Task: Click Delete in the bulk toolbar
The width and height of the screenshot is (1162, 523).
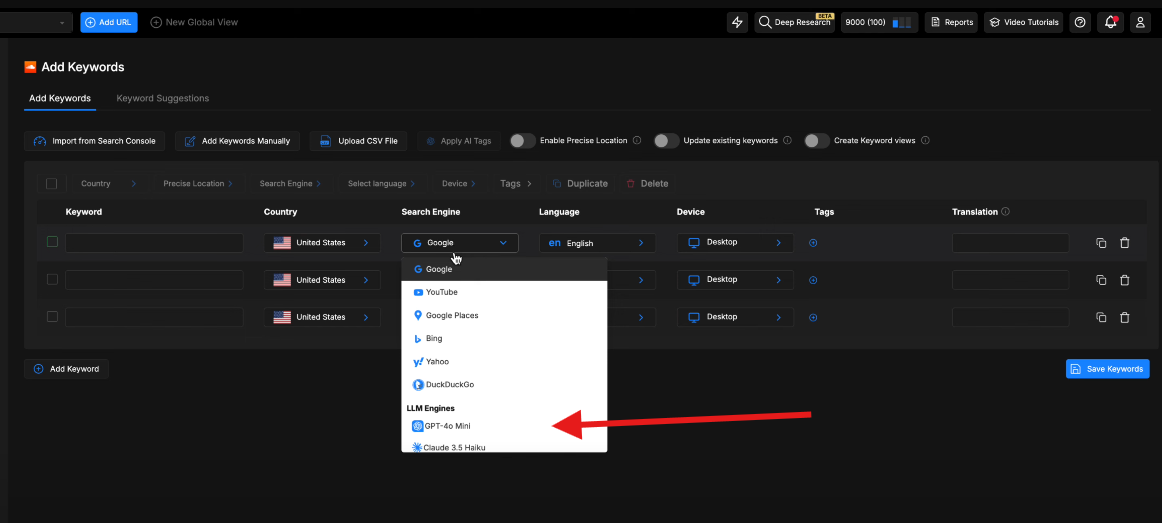Action: point(647,184)
